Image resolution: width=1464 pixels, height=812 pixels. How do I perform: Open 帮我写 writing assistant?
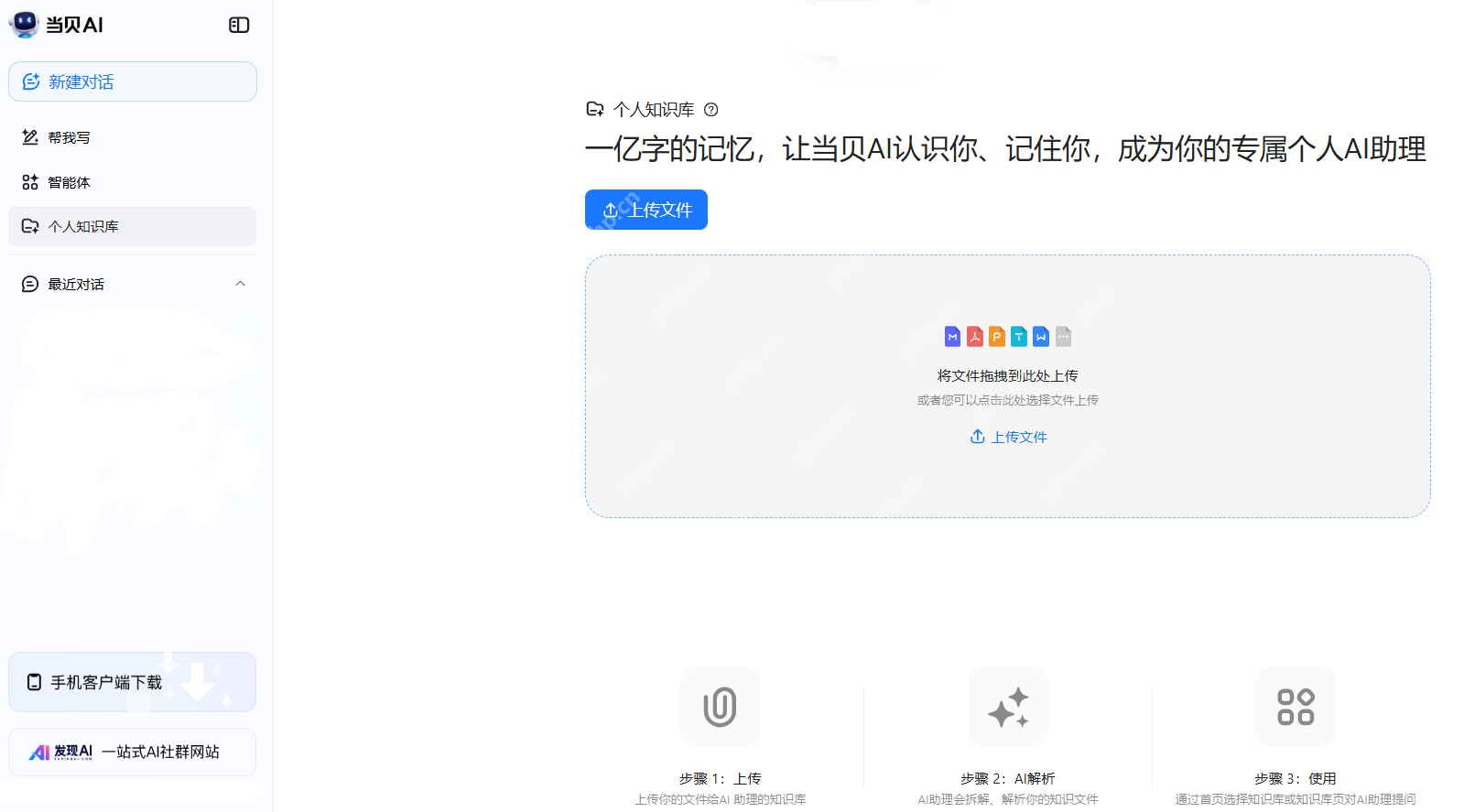[133, 137]
